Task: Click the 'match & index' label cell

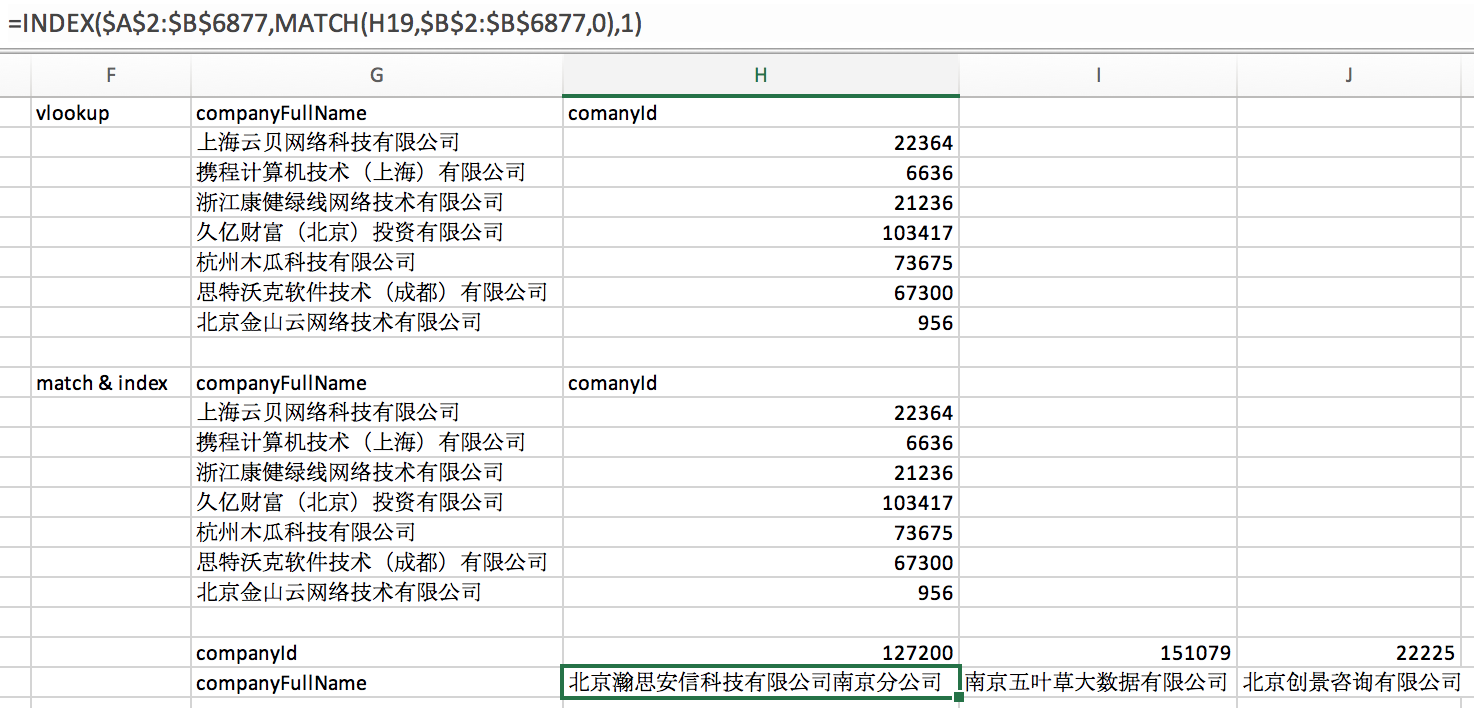Action: click(110, 383)
